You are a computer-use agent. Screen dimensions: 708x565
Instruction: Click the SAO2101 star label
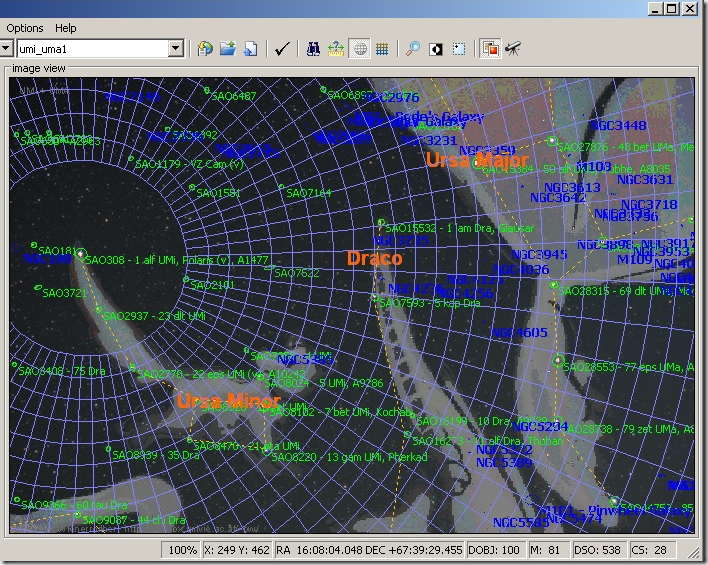click(x=212, y=285)
